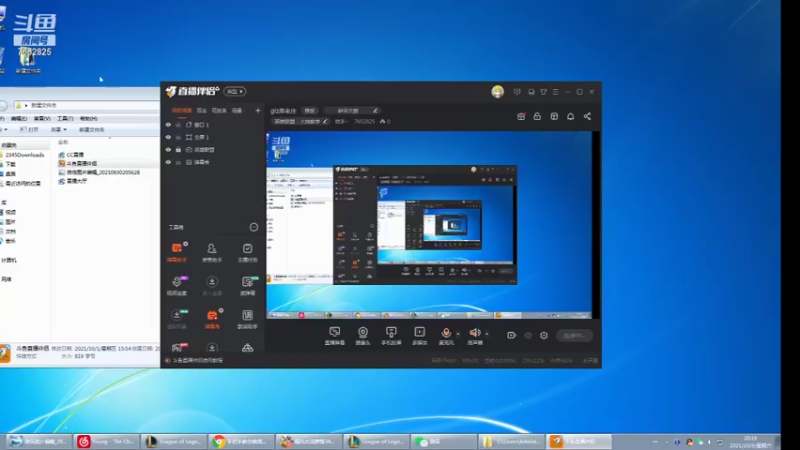
Task: Hide the 全屏1 source with eye icon
Action: point(168,137)
